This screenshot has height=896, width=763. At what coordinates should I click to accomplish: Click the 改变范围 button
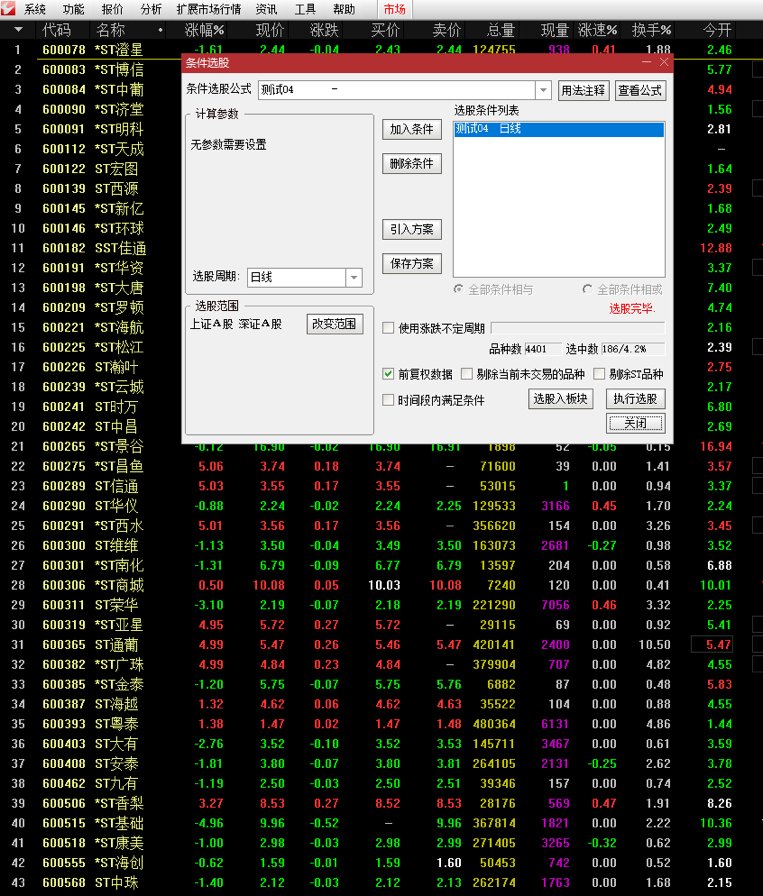click(334, 324)
